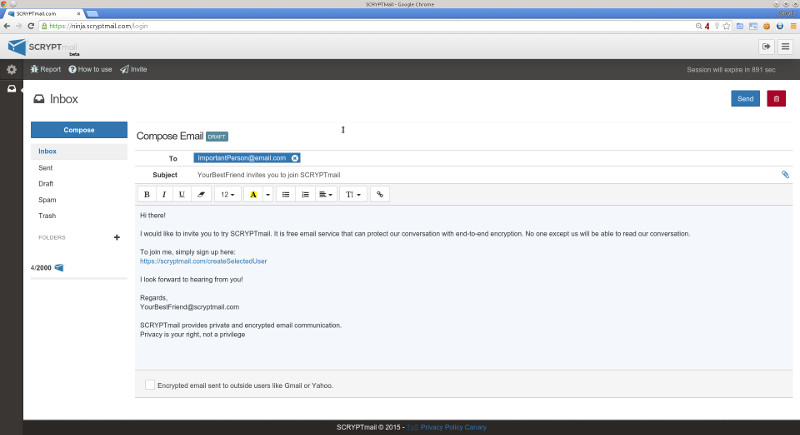
Task: Click the DRAFT label badge
Action: 217,137
